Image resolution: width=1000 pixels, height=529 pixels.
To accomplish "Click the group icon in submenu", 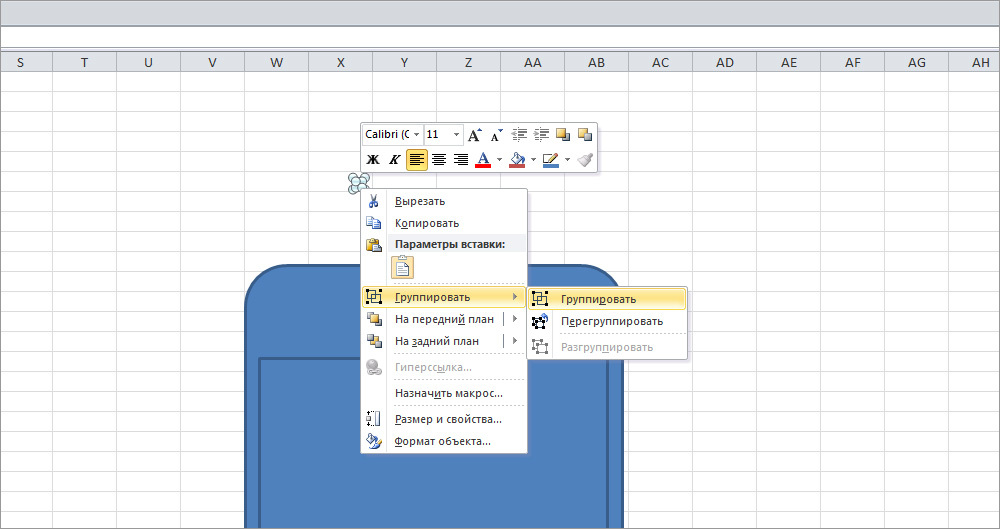I will [540, 299].
